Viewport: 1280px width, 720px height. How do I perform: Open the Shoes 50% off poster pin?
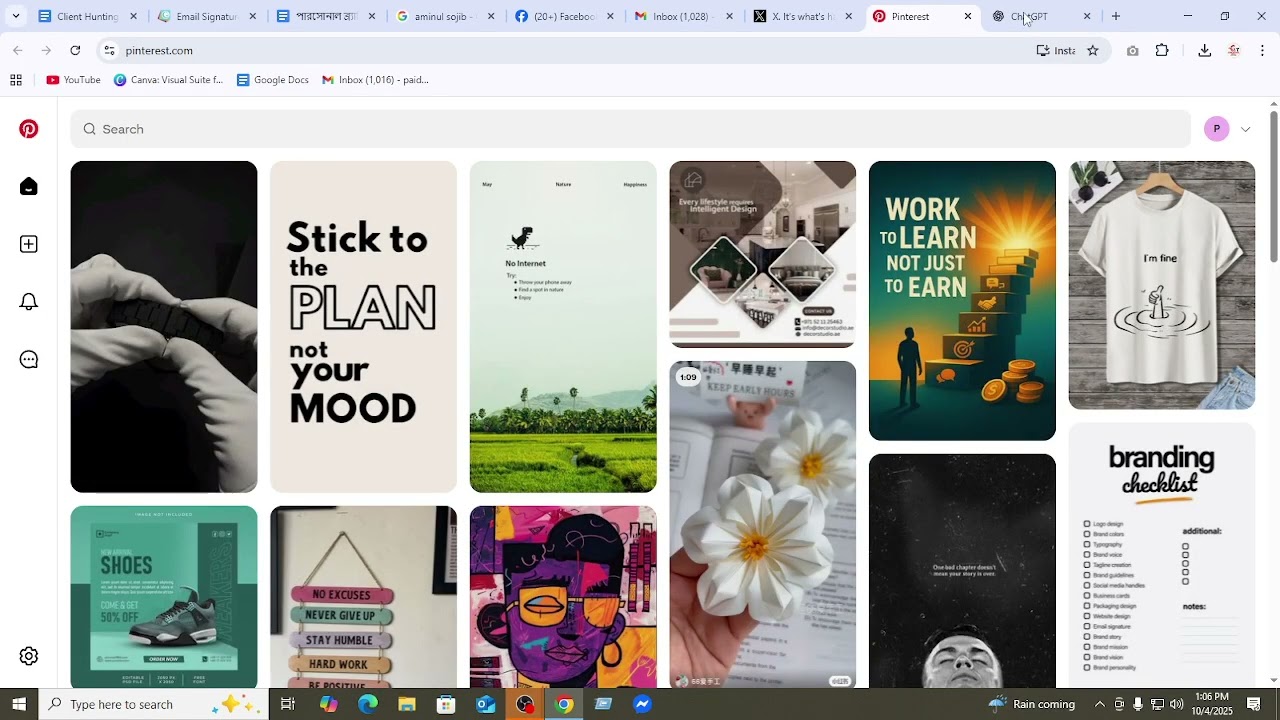pyautogui.click(x=164, y=597)
